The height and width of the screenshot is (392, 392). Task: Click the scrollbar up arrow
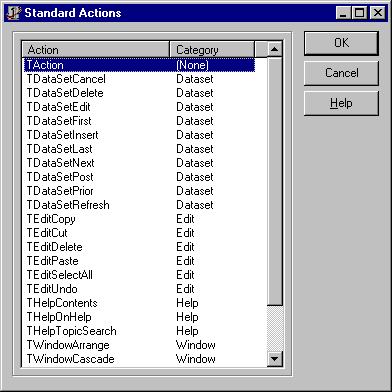pyautogui.click(x=275, y=50)
